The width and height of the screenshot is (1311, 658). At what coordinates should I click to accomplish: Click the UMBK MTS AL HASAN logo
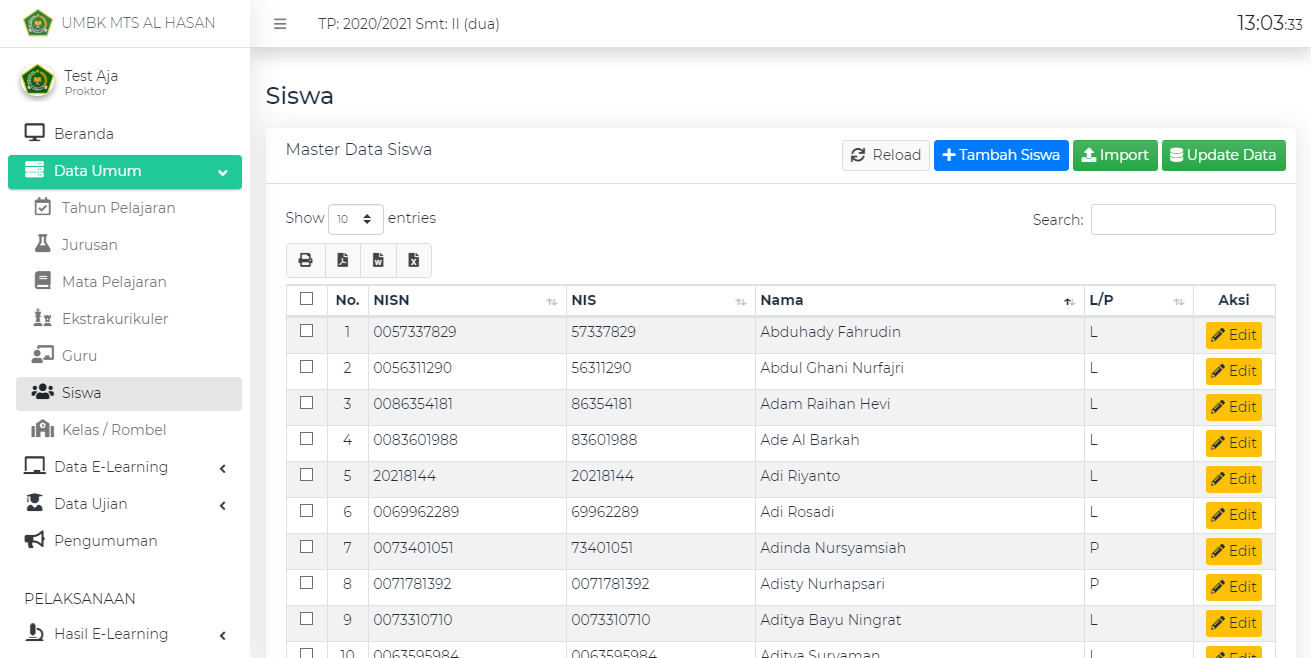click(38, 23)
